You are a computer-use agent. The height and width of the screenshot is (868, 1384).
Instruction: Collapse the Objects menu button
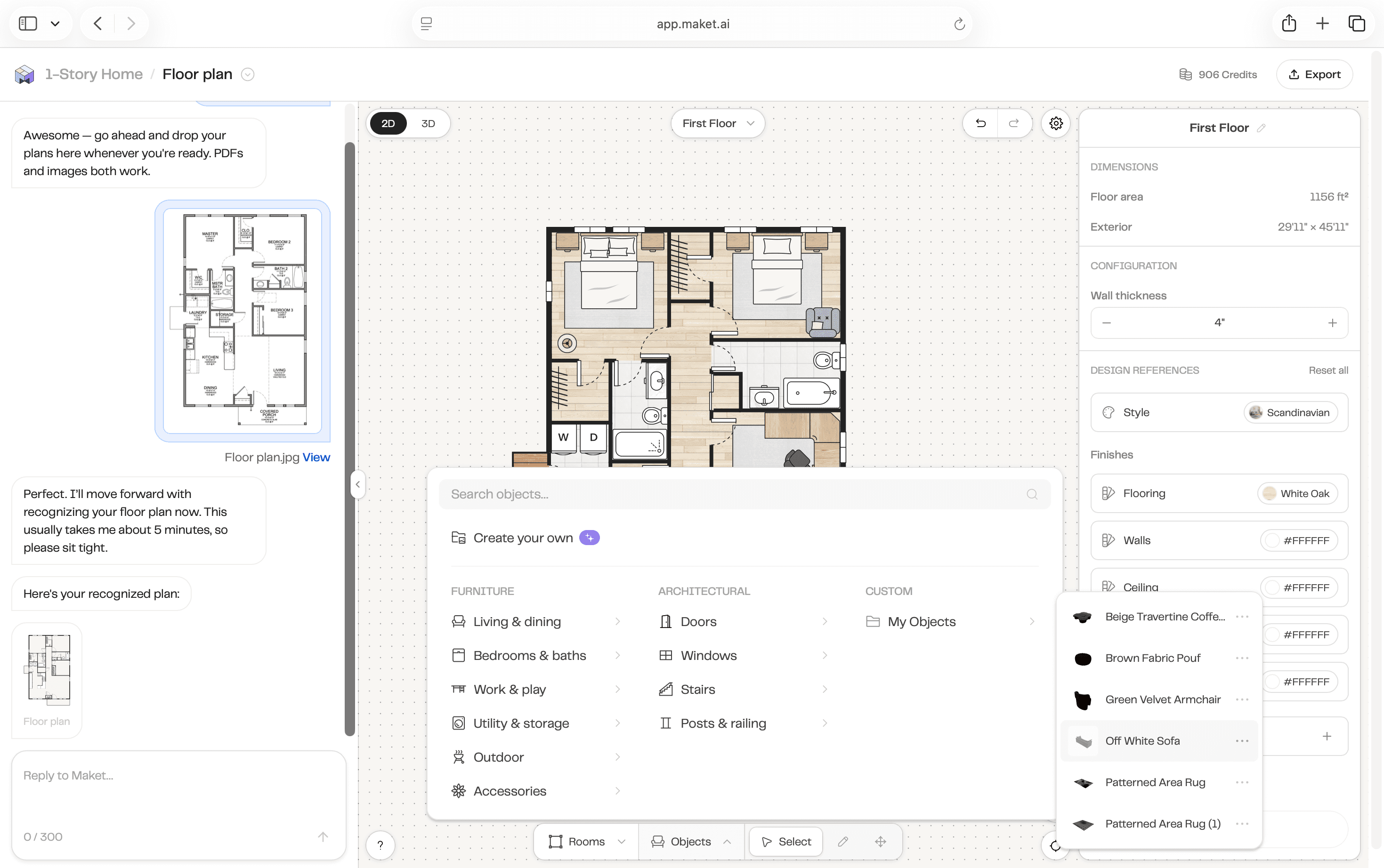[x=691, y=842]
